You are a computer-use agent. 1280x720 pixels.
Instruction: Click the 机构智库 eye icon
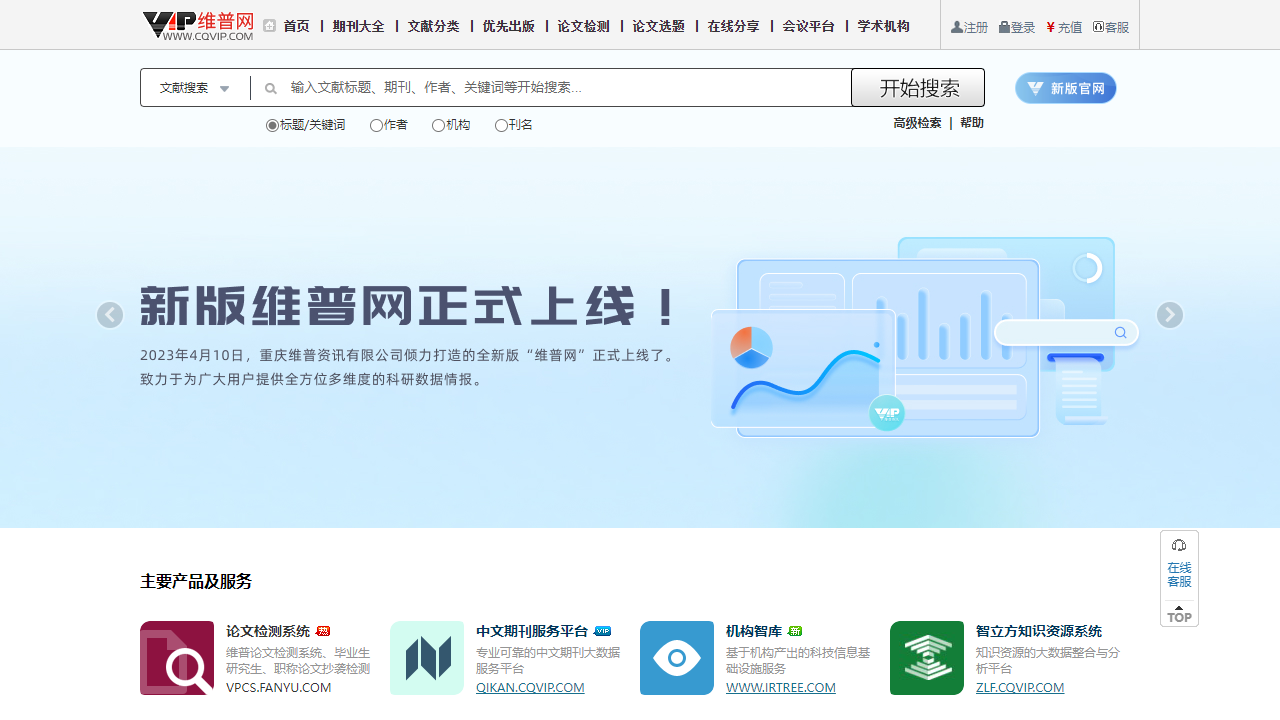(x=677, y=658)
